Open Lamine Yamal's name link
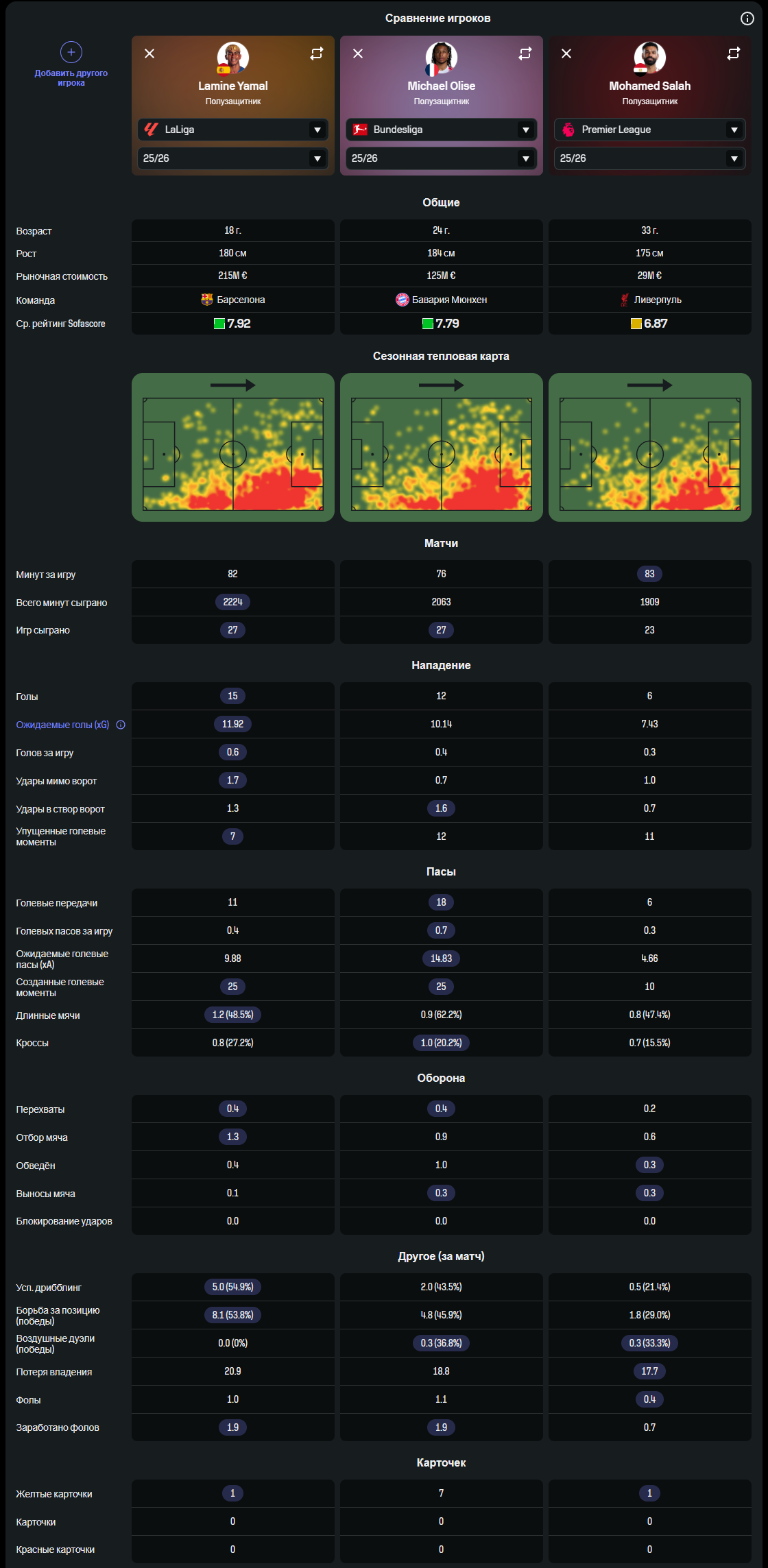768x1568 pixels. [x=233, y=86]
